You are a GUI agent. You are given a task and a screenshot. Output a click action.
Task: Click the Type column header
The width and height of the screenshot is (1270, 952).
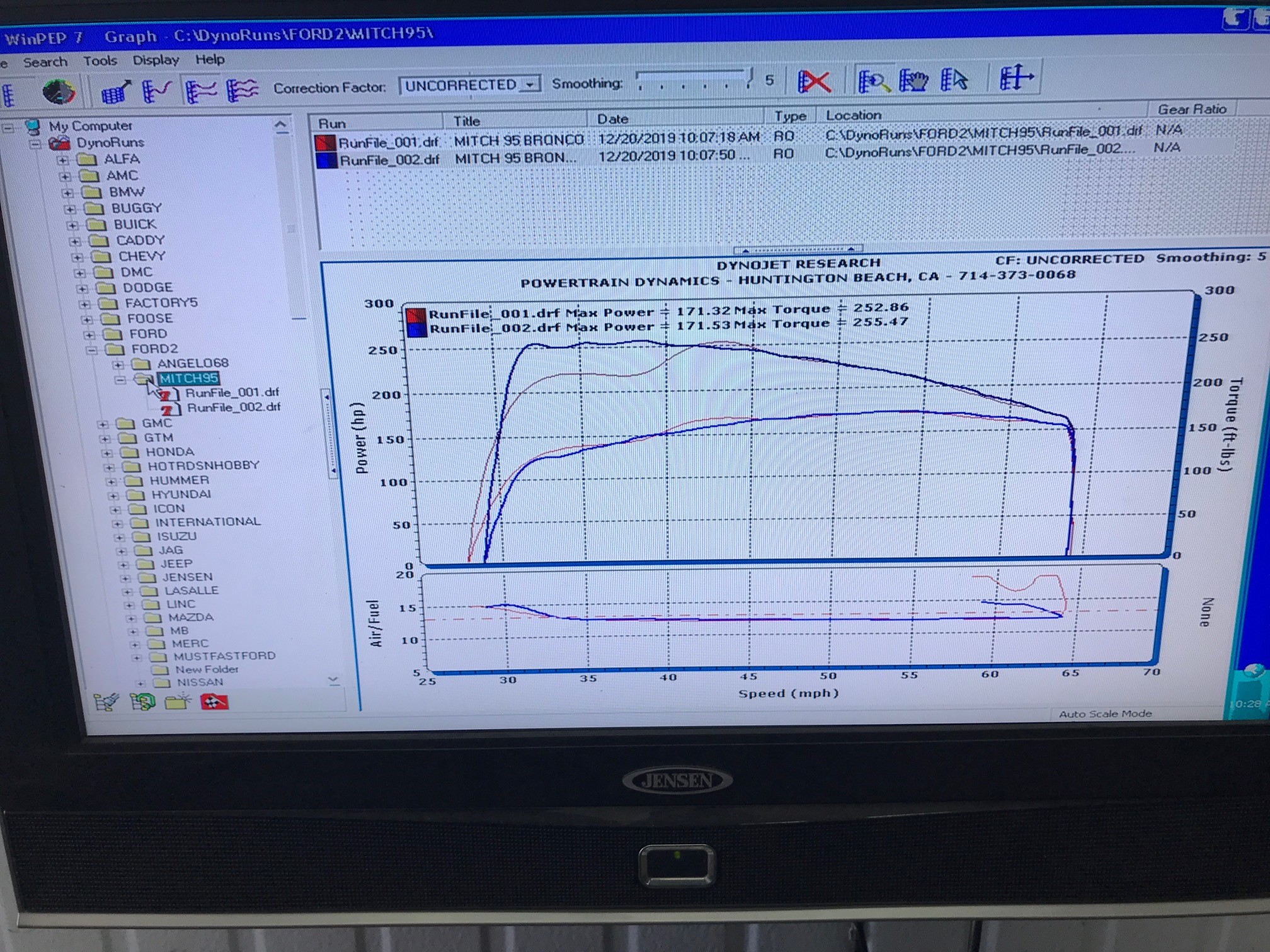pyautogui.click(x=791, y=116)
